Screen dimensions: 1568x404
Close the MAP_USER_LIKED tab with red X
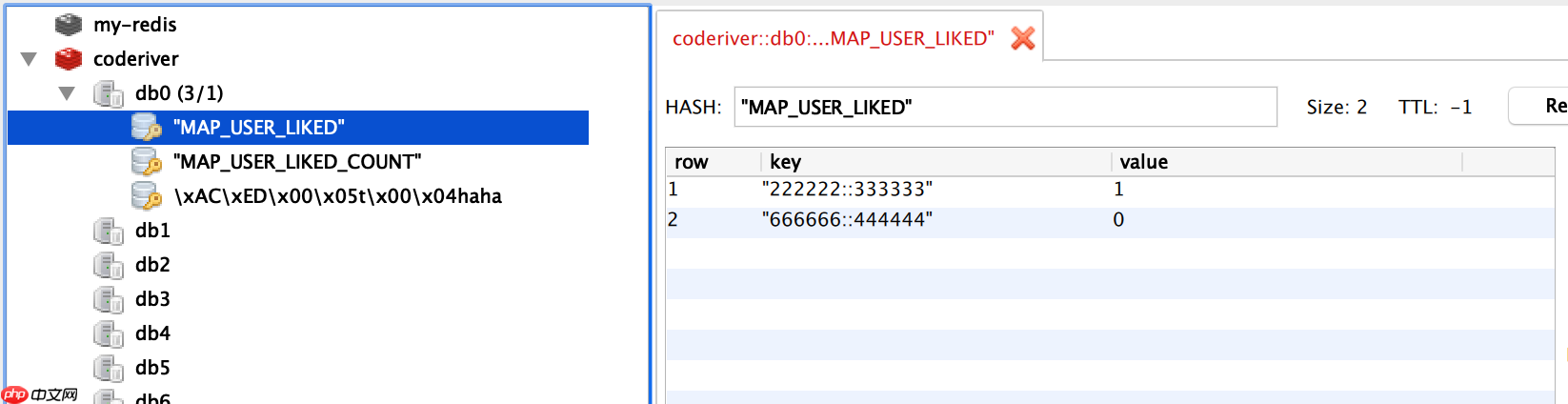pyautogui.click(x=1022, y=38)
